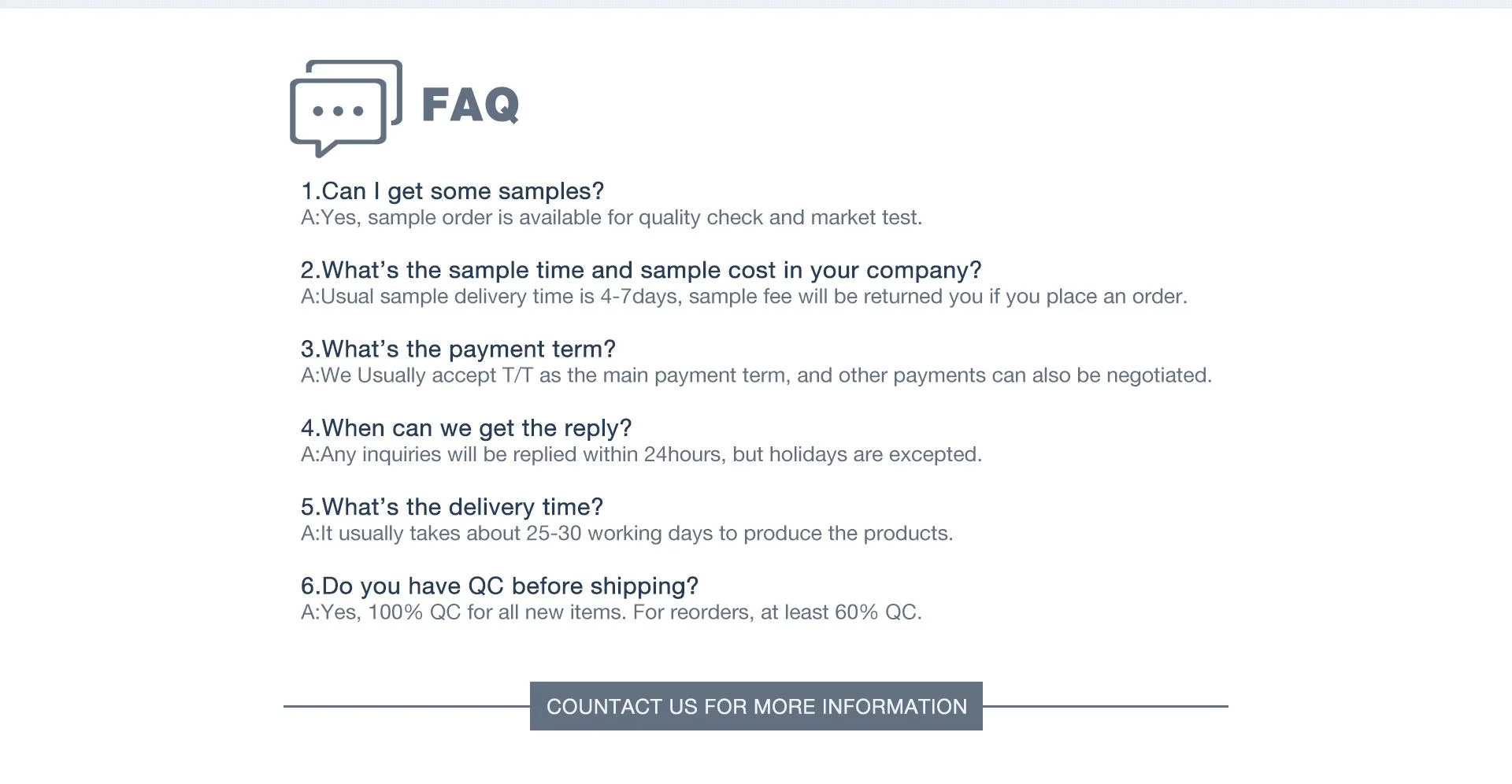
Task: Click the bold FAQ heading text
Action: (470, 105)
